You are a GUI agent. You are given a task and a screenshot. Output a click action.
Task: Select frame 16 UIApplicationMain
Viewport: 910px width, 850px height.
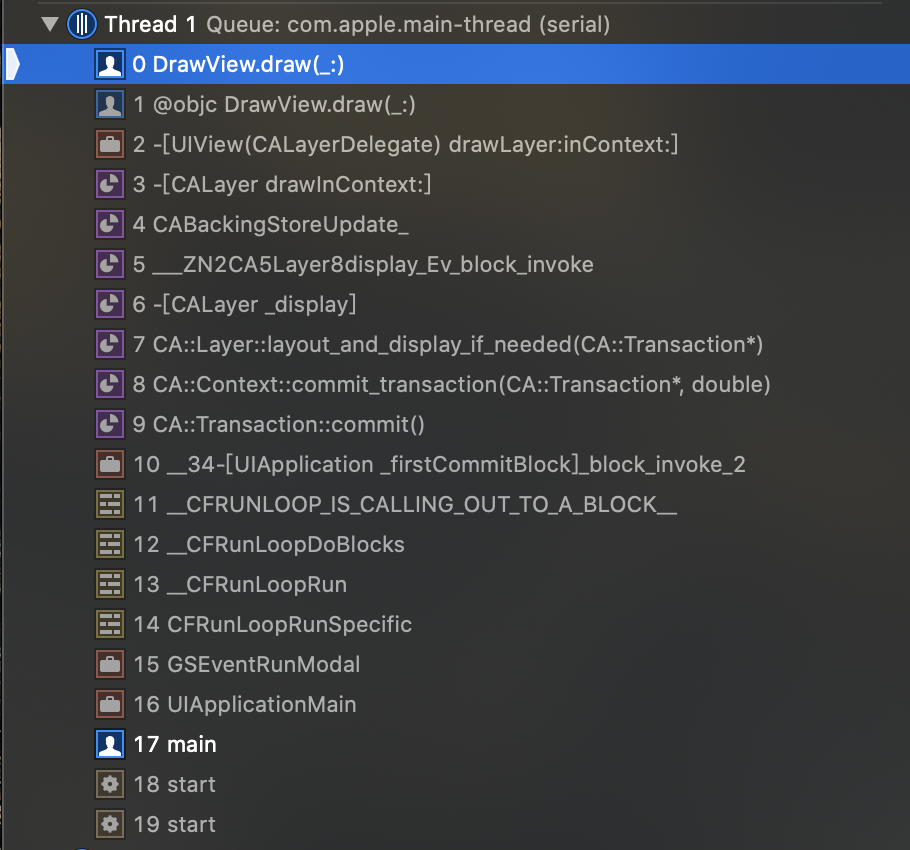456,705
